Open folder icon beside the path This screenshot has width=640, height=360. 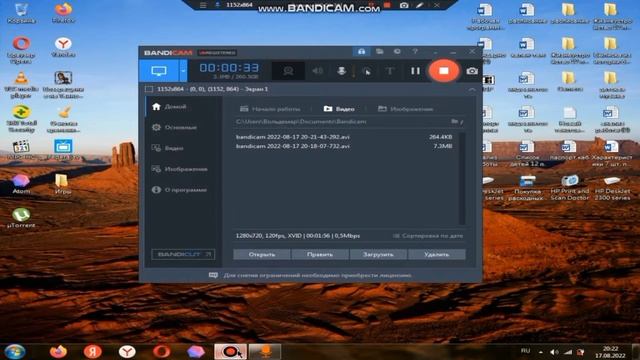(x=456, y=122)
